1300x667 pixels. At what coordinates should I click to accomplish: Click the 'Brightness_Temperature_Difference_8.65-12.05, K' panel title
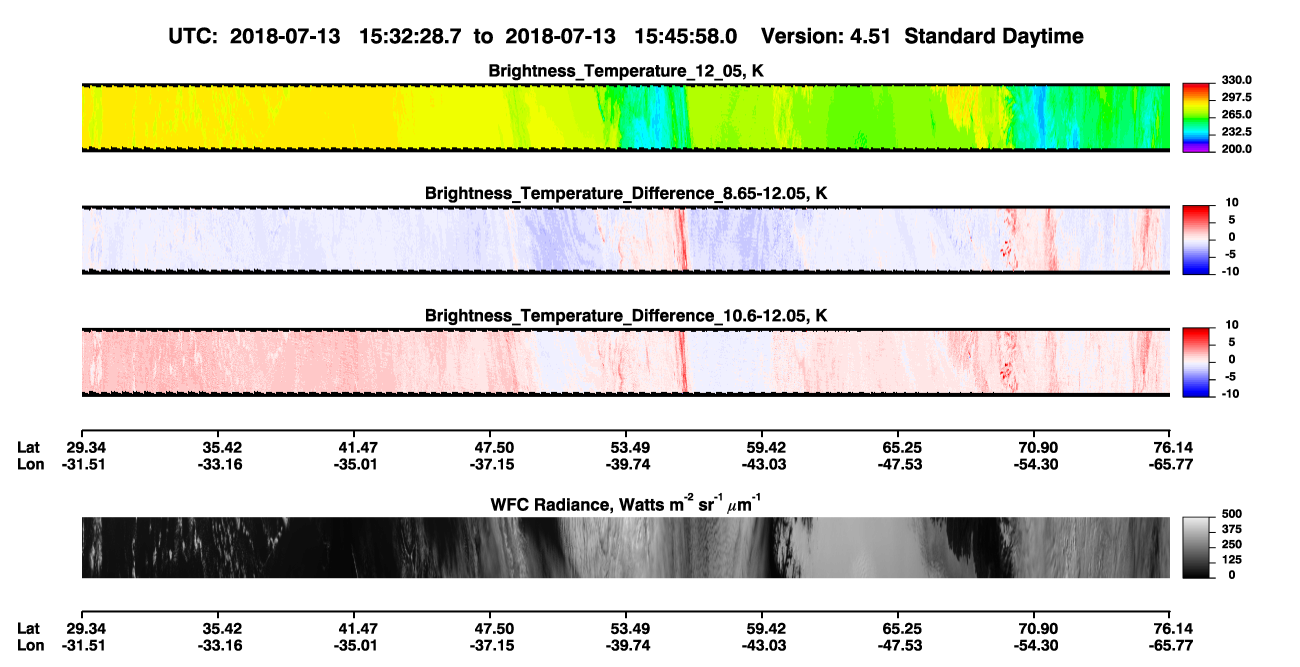point(626,193)
